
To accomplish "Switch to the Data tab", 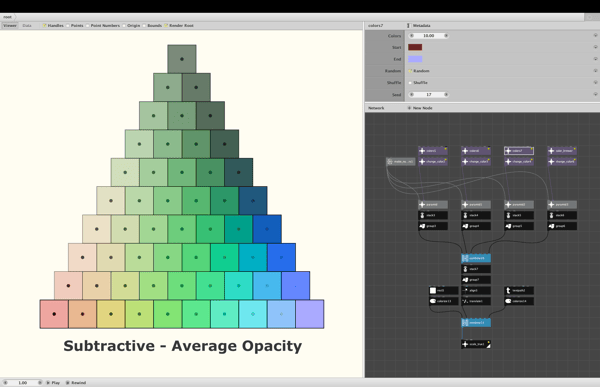I will (x=27, y=26).
